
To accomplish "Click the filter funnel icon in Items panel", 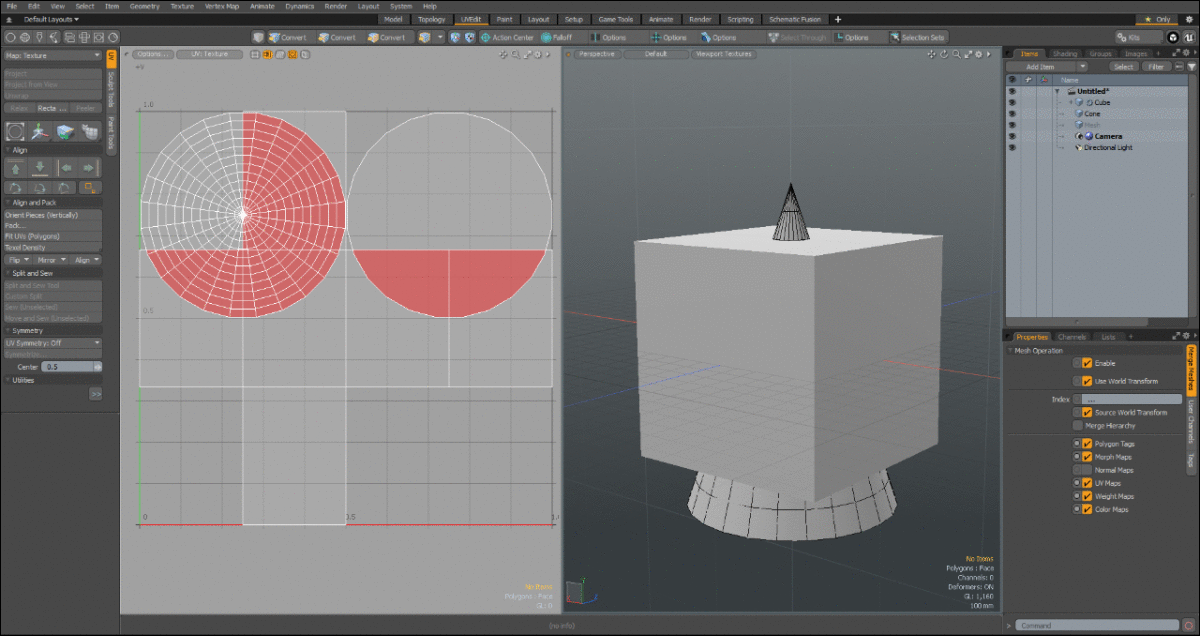I will pyautogui.click(x=1191, y=67).
